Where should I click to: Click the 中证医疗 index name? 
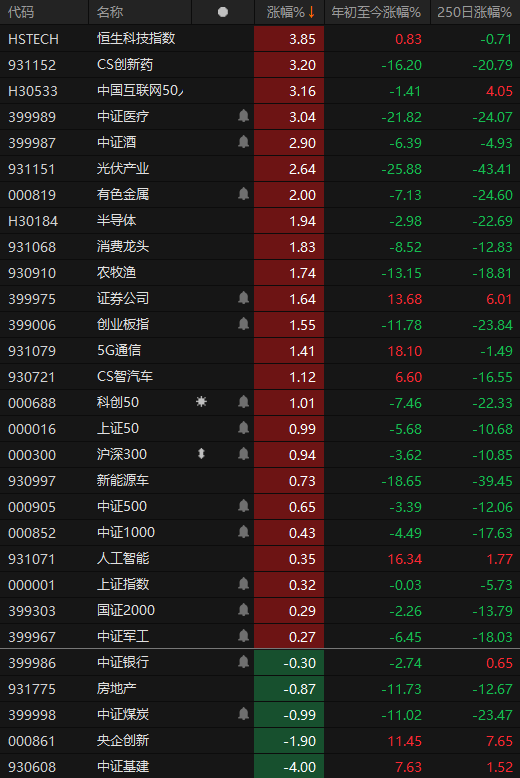123,116
